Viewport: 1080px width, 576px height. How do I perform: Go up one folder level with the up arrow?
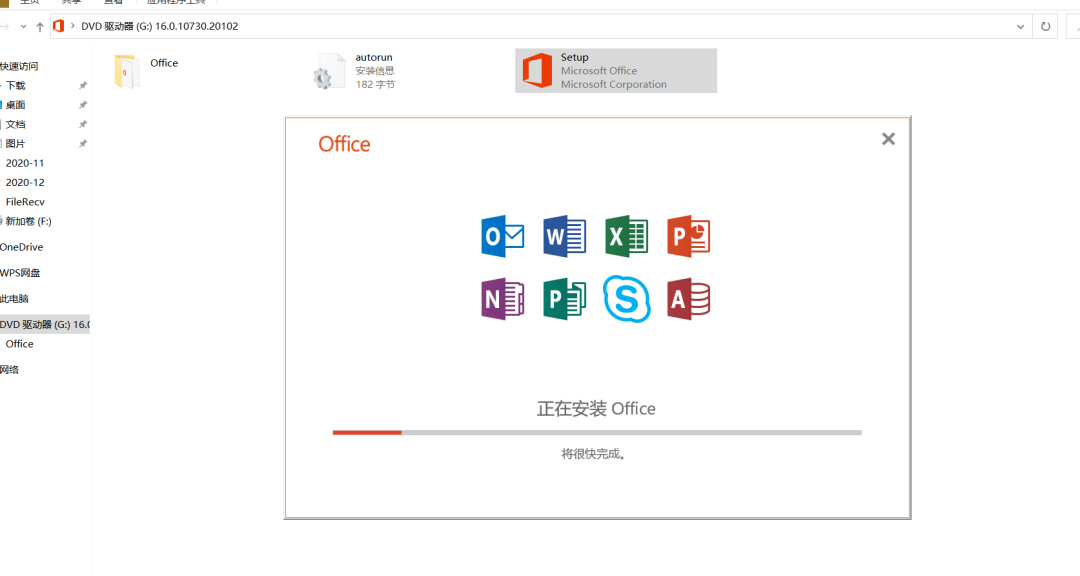coord(39,27)
